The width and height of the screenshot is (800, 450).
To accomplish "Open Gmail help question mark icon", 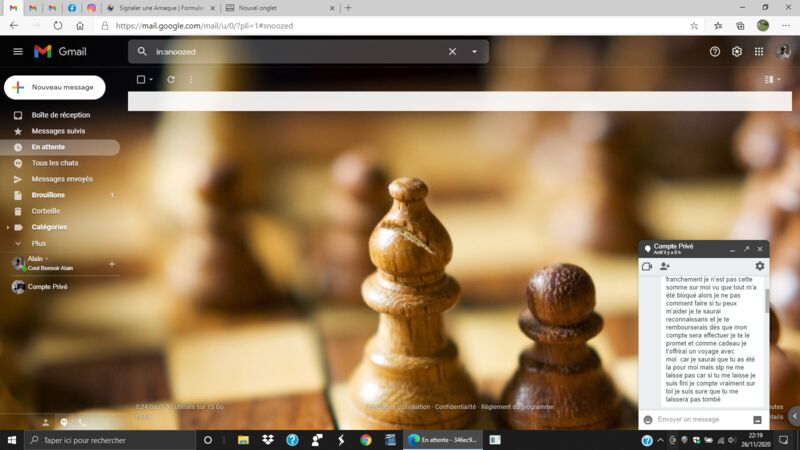I will tap(714, 52).
